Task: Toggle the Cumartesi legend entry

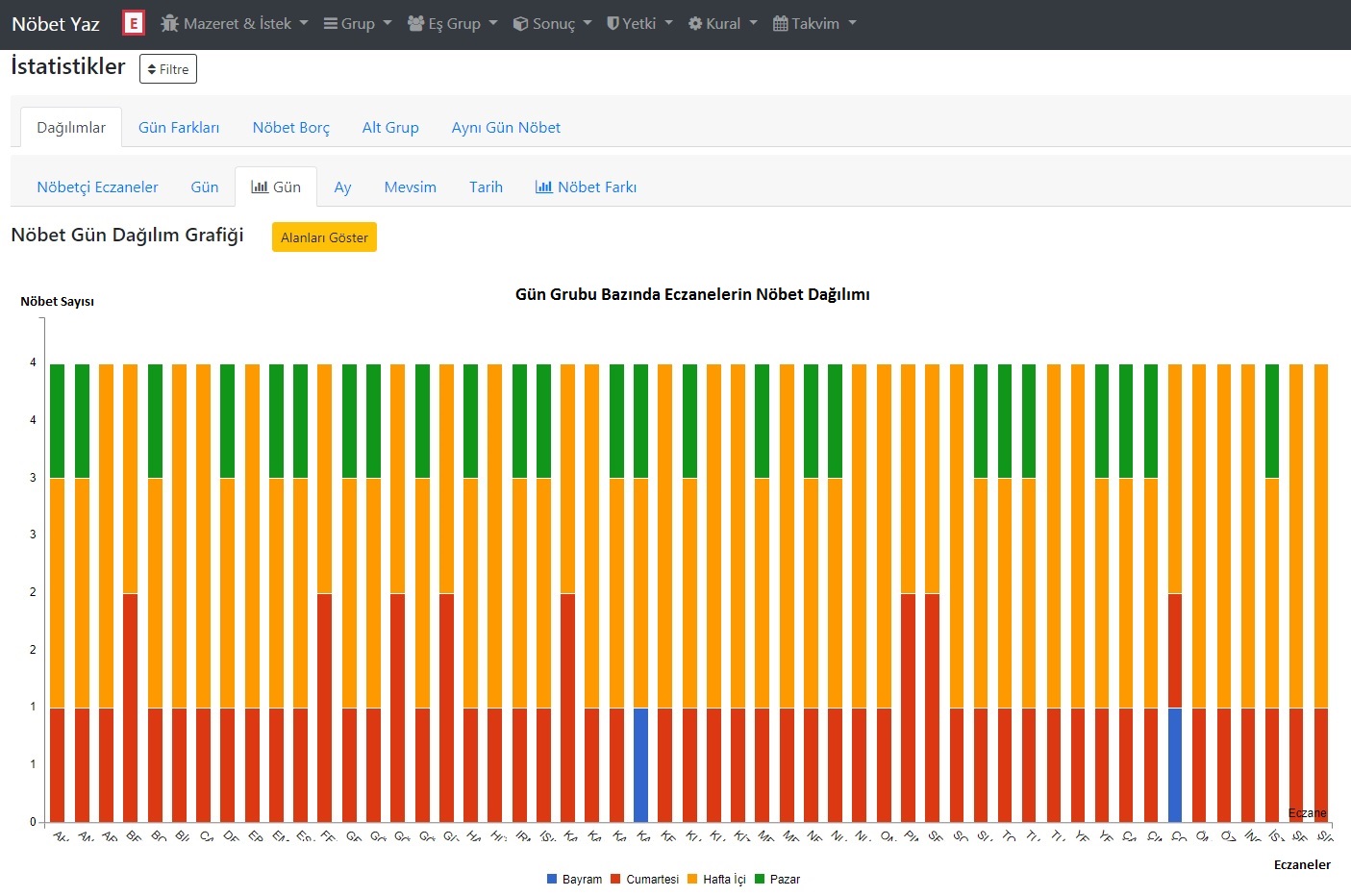Action: (x=651, y=880)
